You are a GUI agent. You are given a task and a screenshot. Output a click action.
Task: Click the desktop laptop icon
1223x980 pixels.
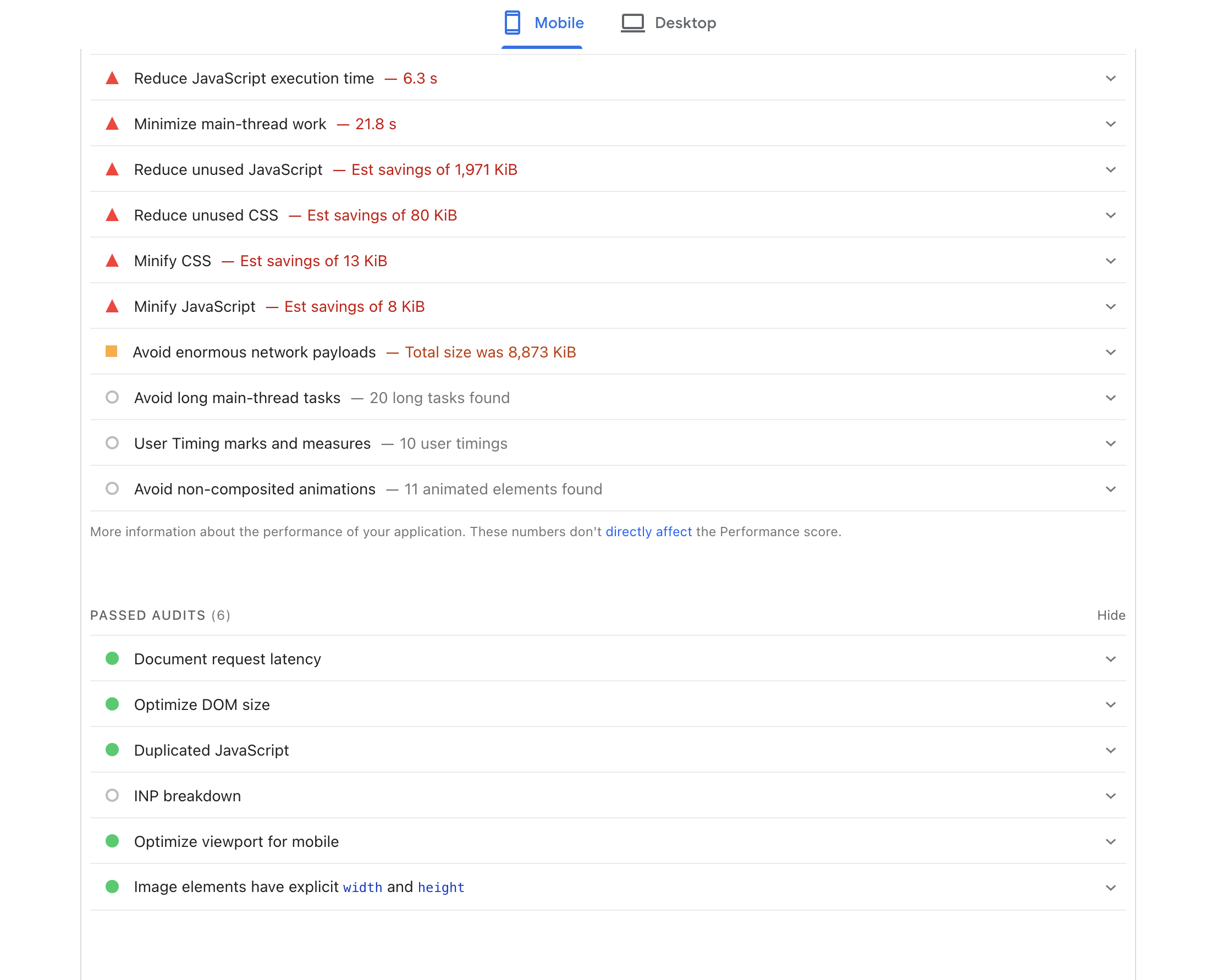tap(632, 23)
